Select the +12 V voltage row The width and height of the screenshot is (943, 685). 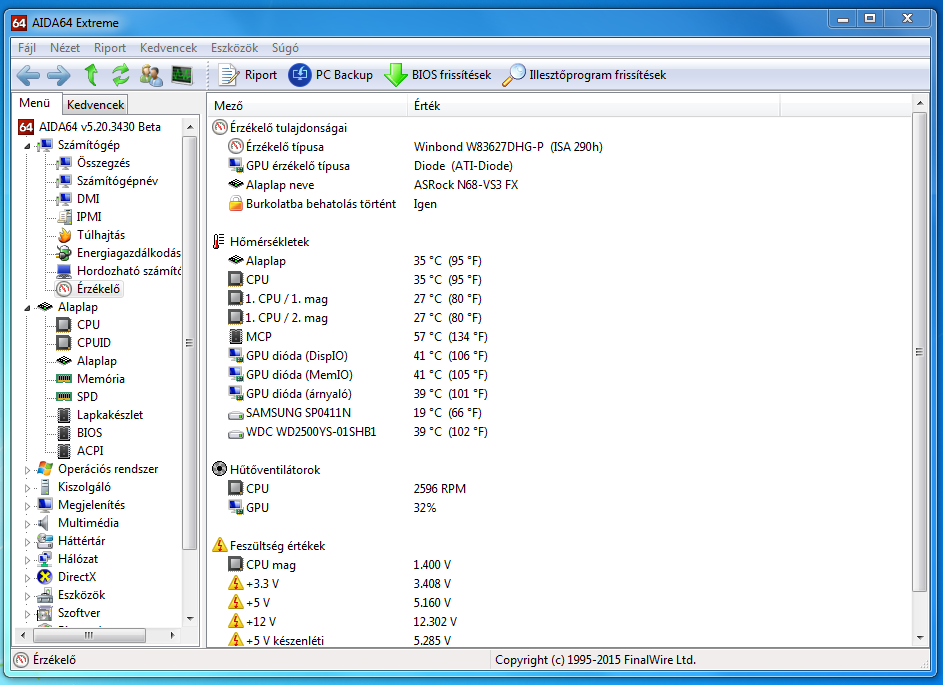[x=343, y=622]
